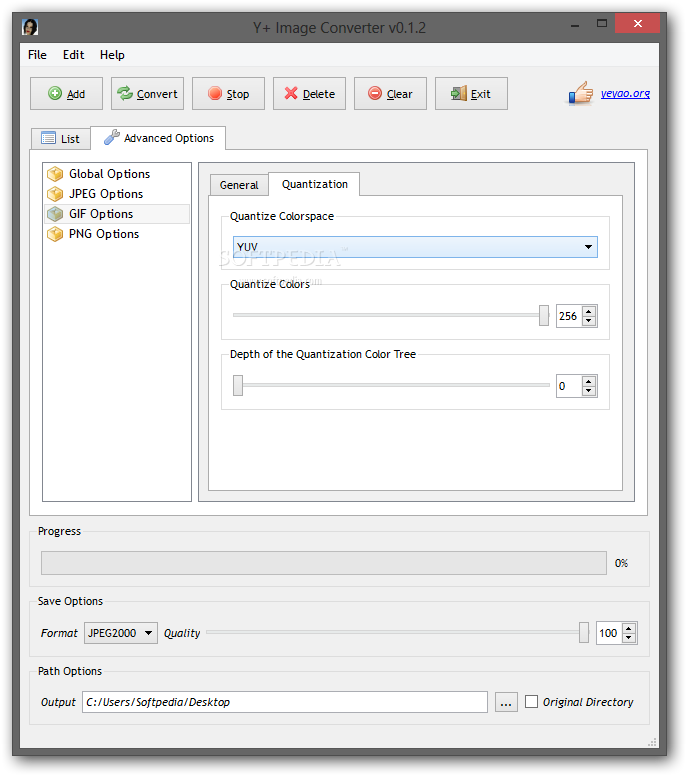Click the Quality 100 value field
The image size is (687, 776).
(x=609, y=633)
